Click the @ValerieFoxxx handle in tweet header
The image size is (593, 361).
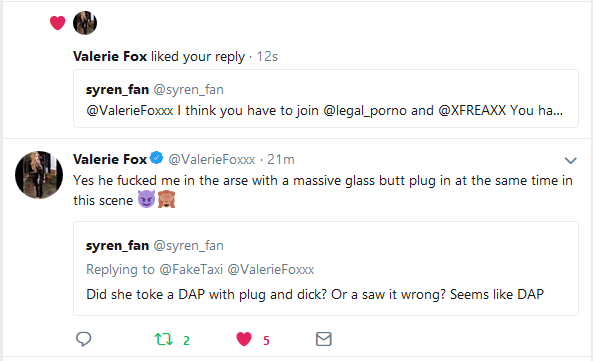212,160
